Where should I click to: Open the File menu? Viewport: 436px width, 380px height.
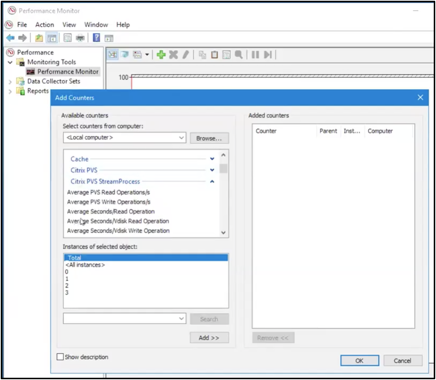[x=22, y=25]
